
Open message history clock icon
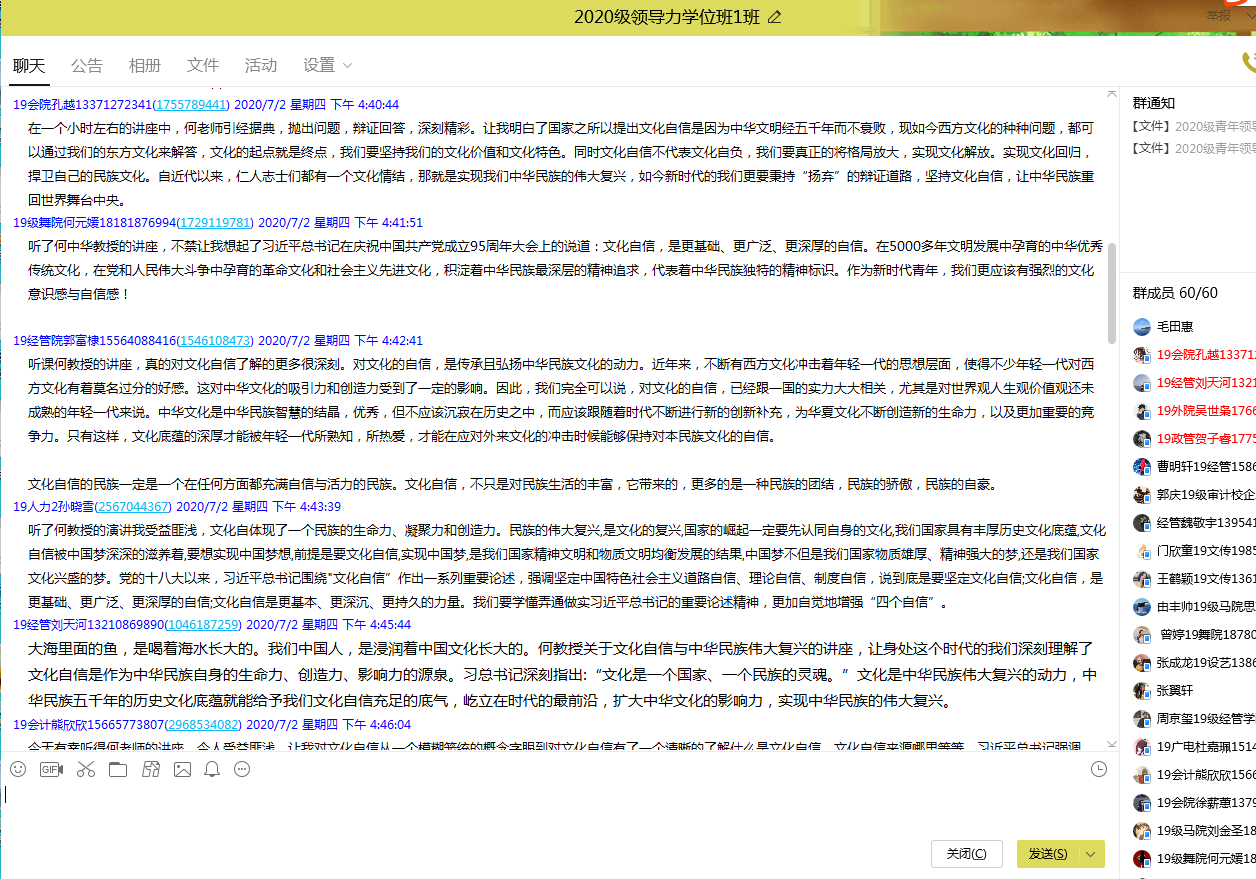coord(1099,769)
